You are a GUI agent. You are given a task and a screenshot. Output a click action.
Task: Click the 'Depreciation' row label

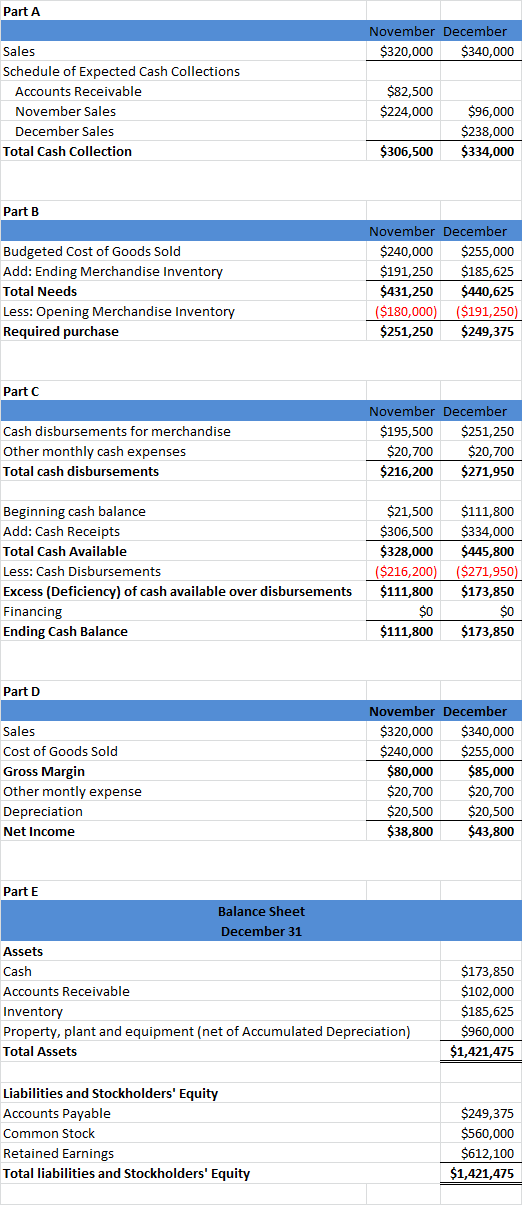[x=43, y=811]
